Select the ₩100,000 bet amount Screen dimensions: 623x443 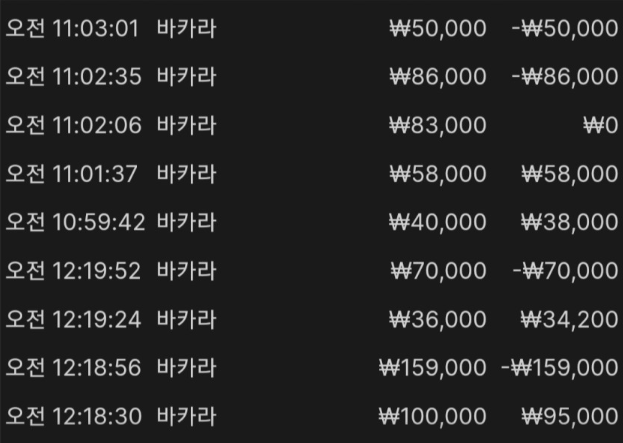click(x=432, y=417)
